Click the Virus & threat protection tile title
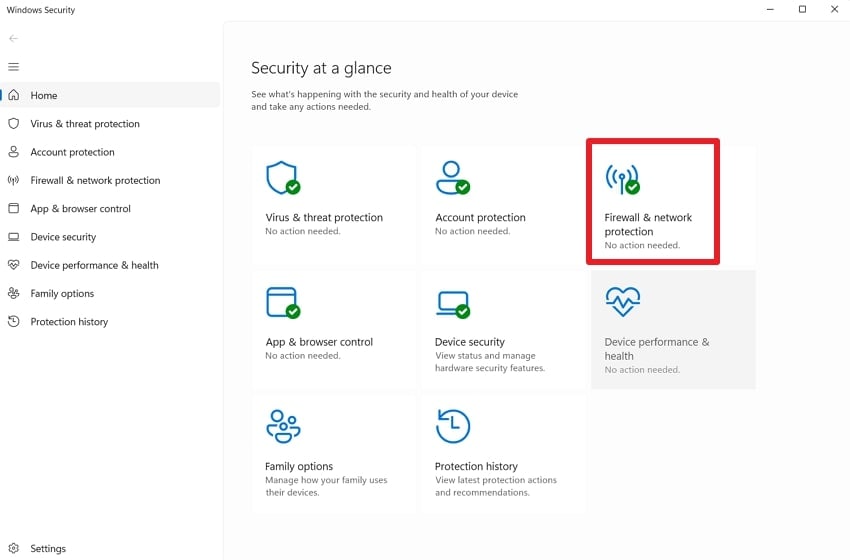The width and height of the screenshot is (850, 560). [x=324, y=217]
